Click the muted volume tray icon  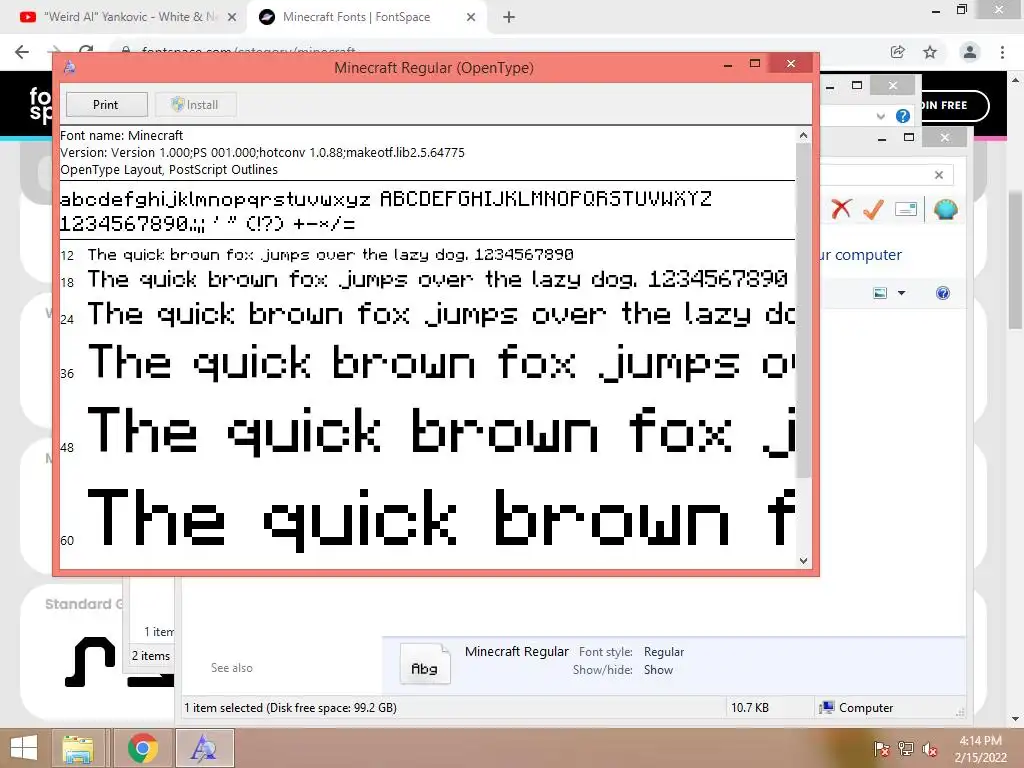930,748
